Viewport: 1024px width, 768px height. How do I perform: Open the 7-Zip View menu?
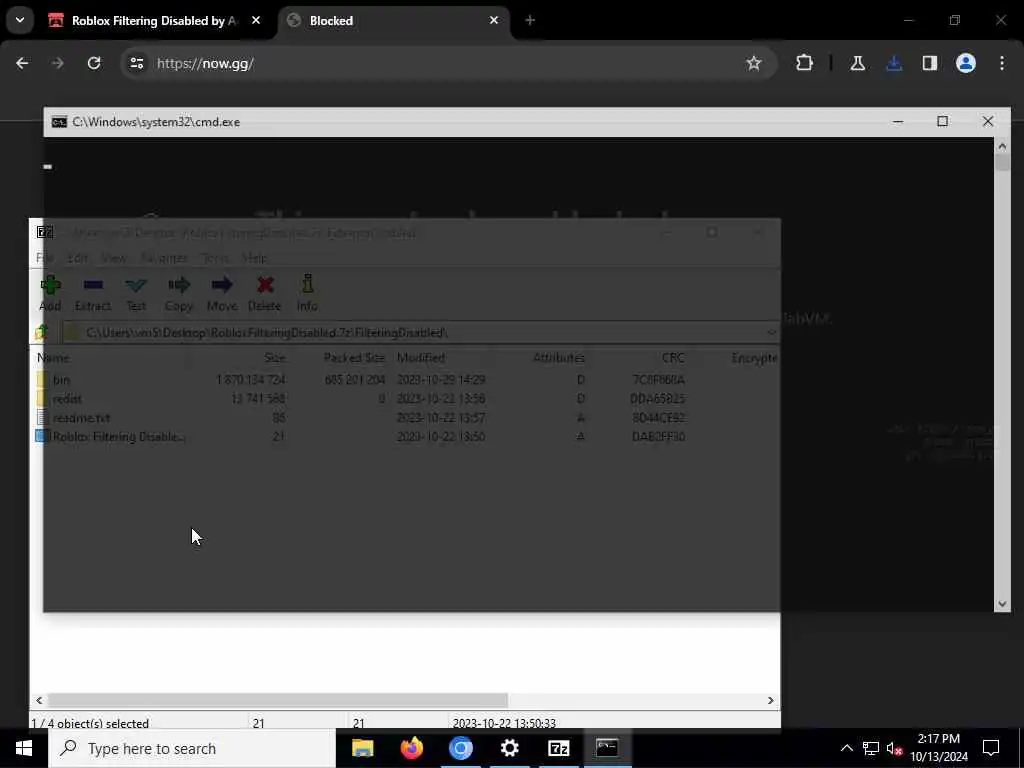114,258
